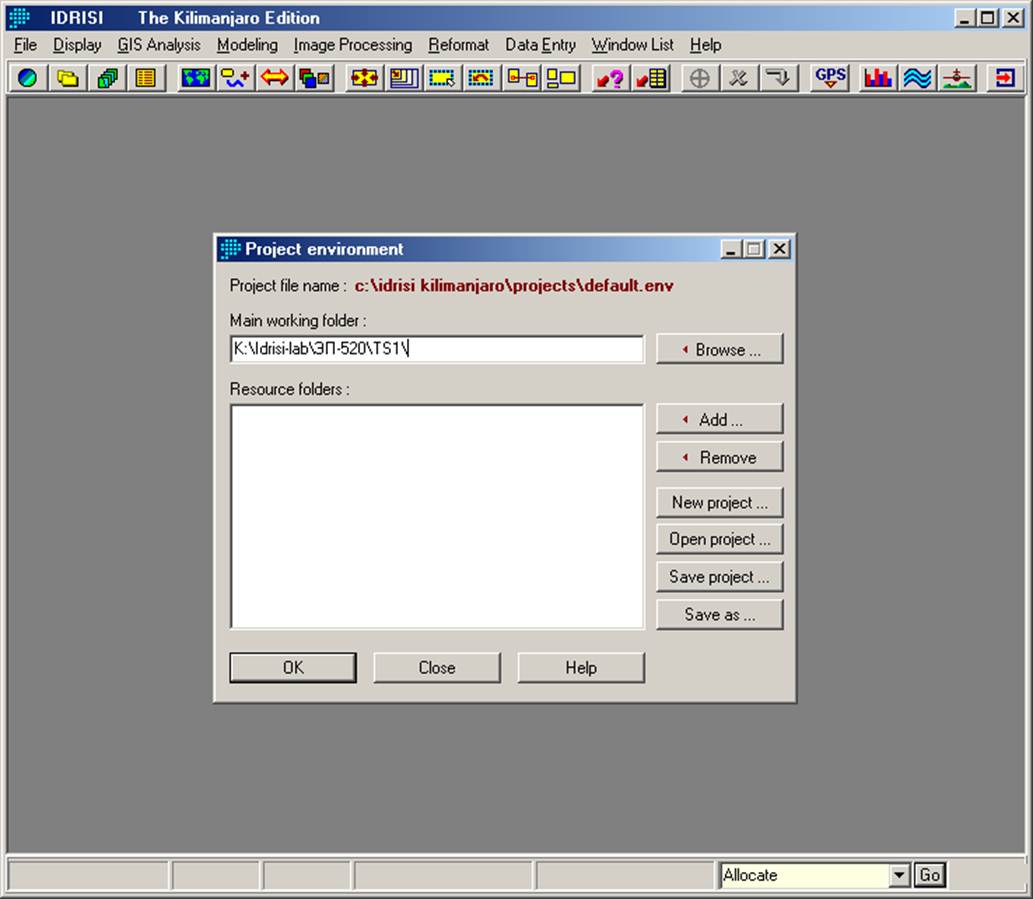Click the Allocate text in the combo box
Viewport: 1033px width, 899px height.
[750, 875]
